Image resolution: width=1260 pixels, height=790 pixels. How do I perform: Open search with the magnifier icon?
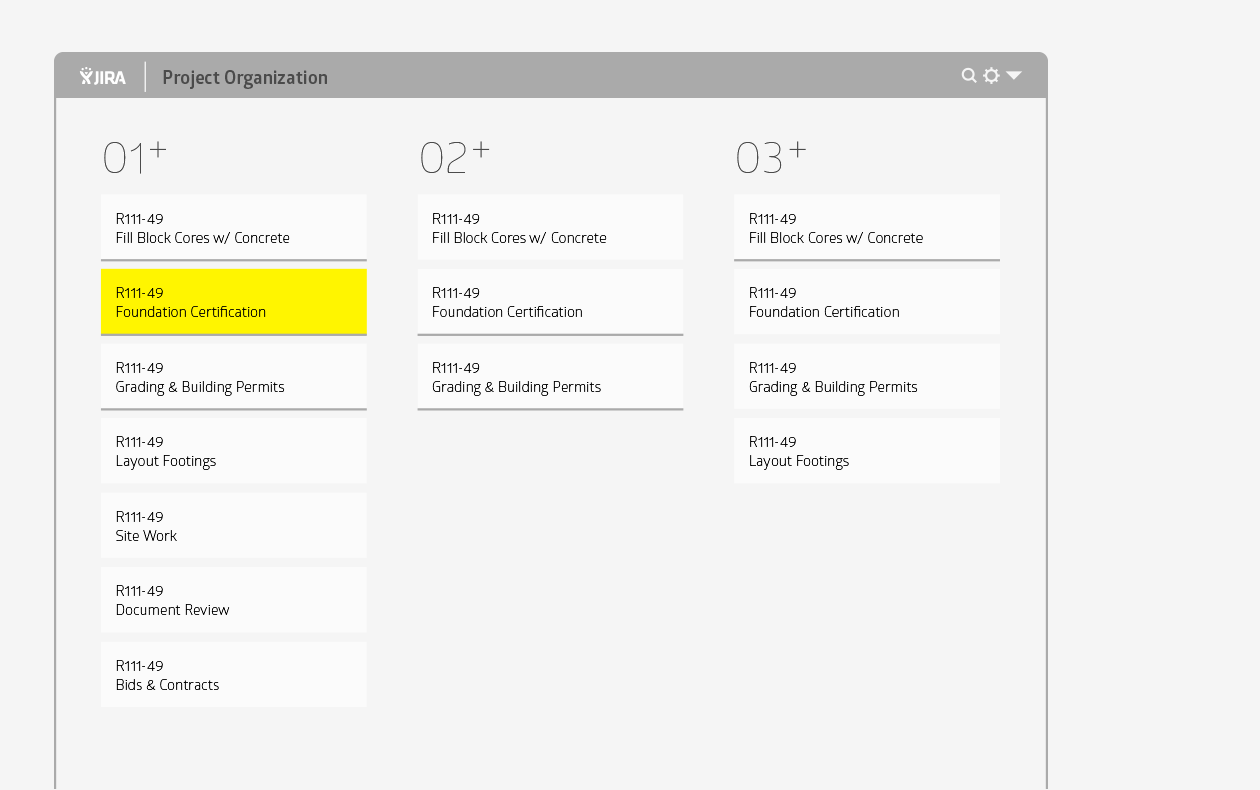(x=969, y=75)
